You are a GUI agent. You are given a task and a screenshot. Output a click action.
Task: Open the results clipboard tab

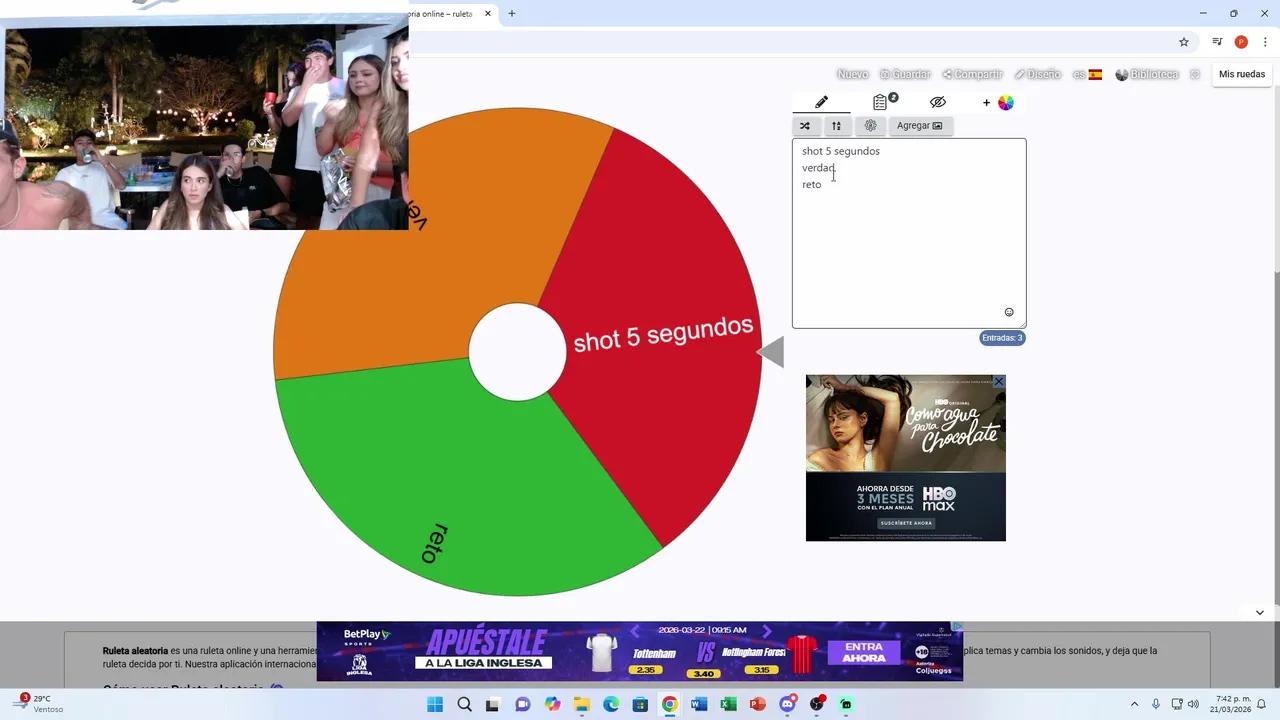click(x=880, y=102)
